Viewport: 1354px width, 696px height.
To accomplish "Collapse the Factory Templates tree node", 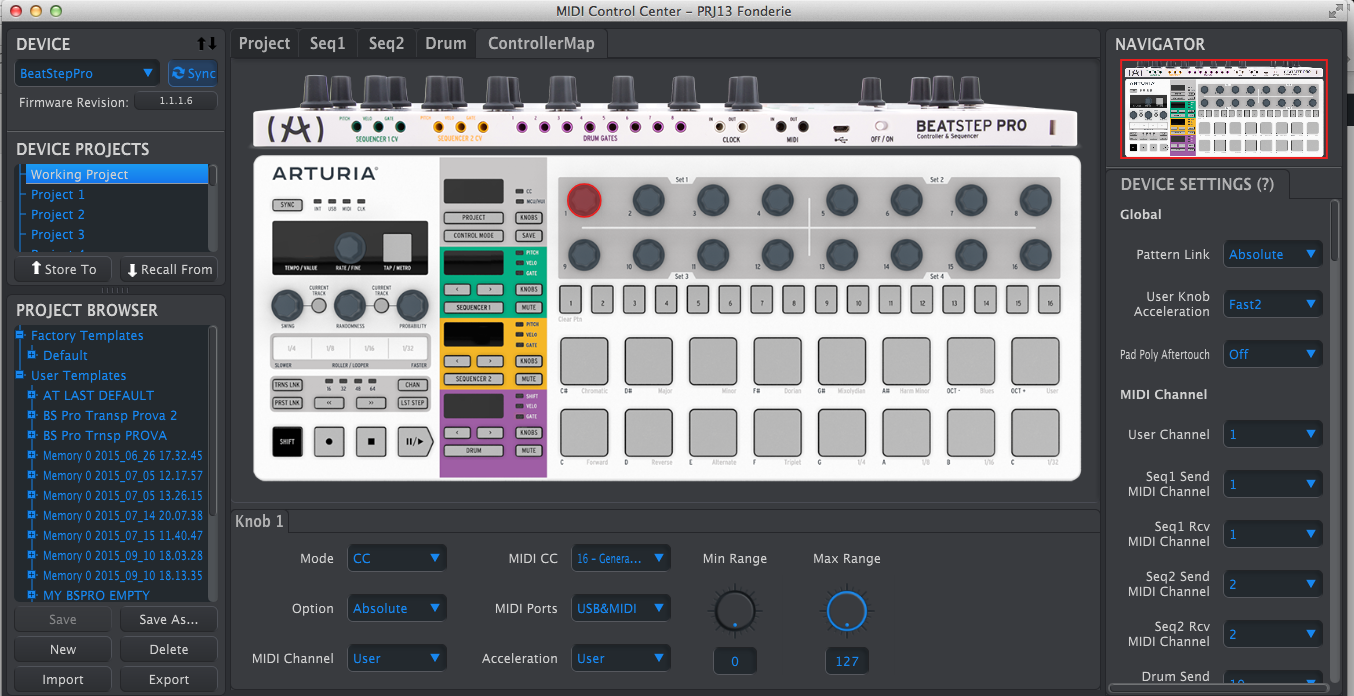I will pos(19,335).
